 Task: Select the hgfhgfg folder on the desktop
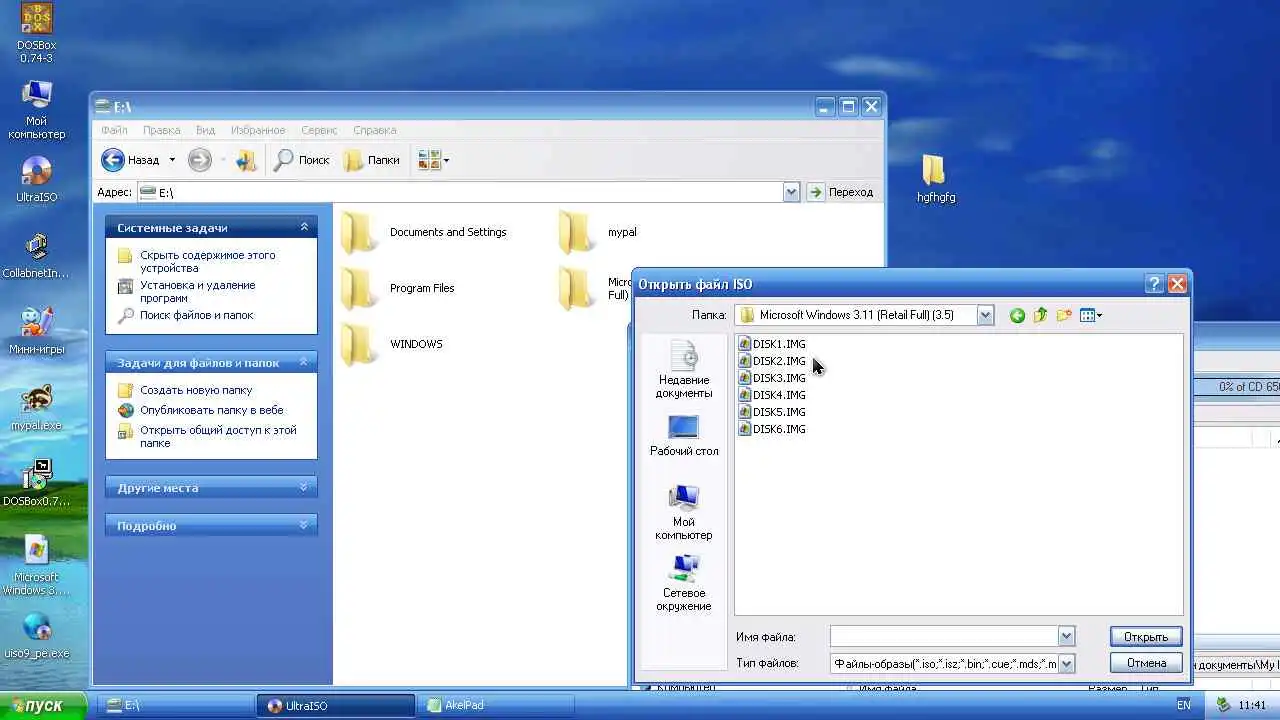click(936, 180)
